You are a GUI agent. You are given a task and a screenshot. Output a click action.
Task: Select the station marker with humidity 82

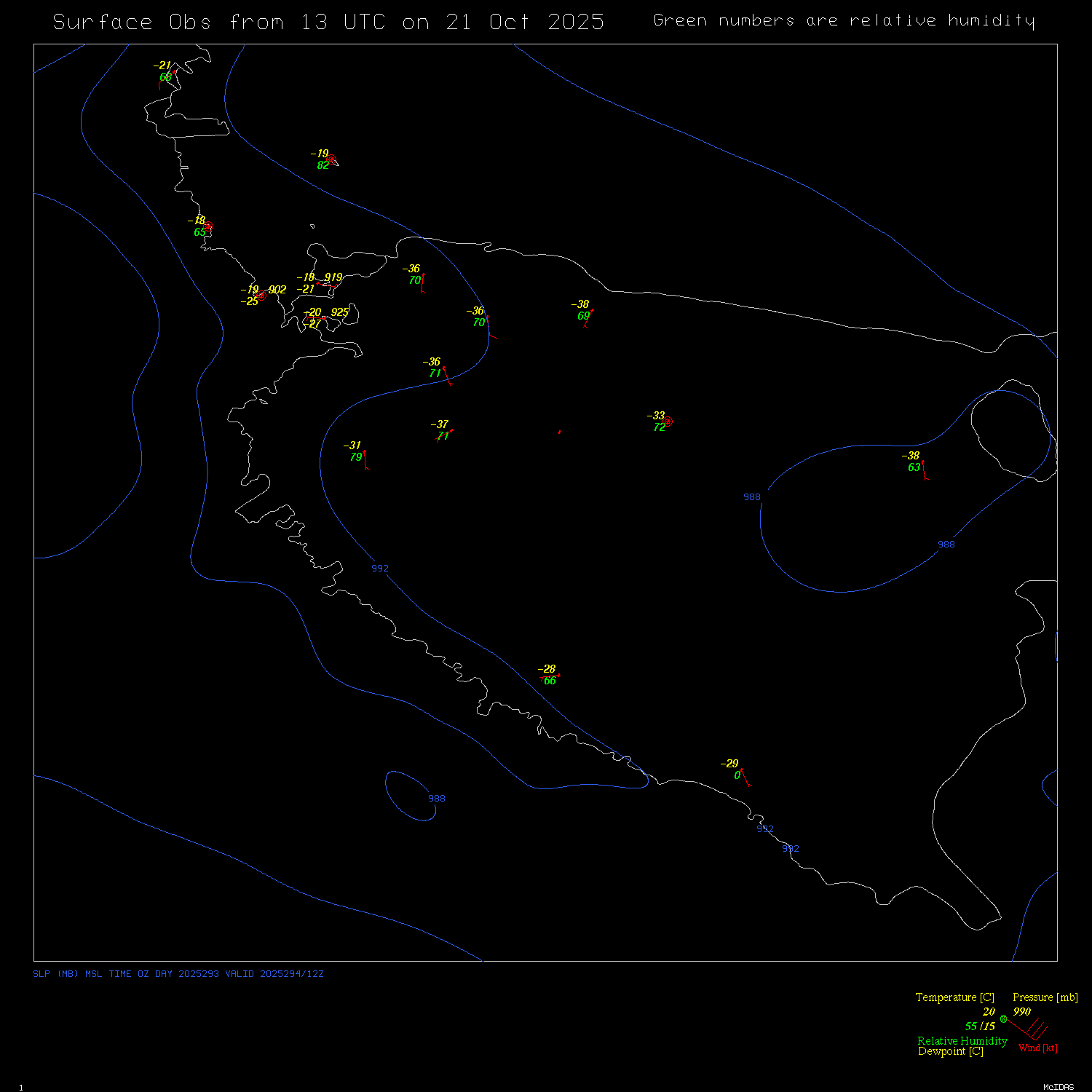(331, 159)
